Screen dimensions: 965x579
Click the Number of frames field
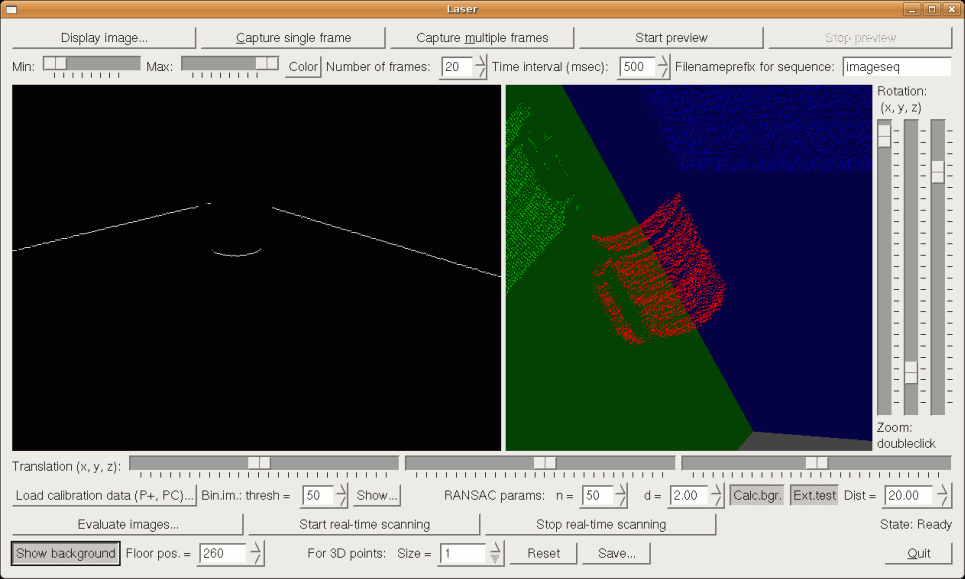tap(457, 66)
